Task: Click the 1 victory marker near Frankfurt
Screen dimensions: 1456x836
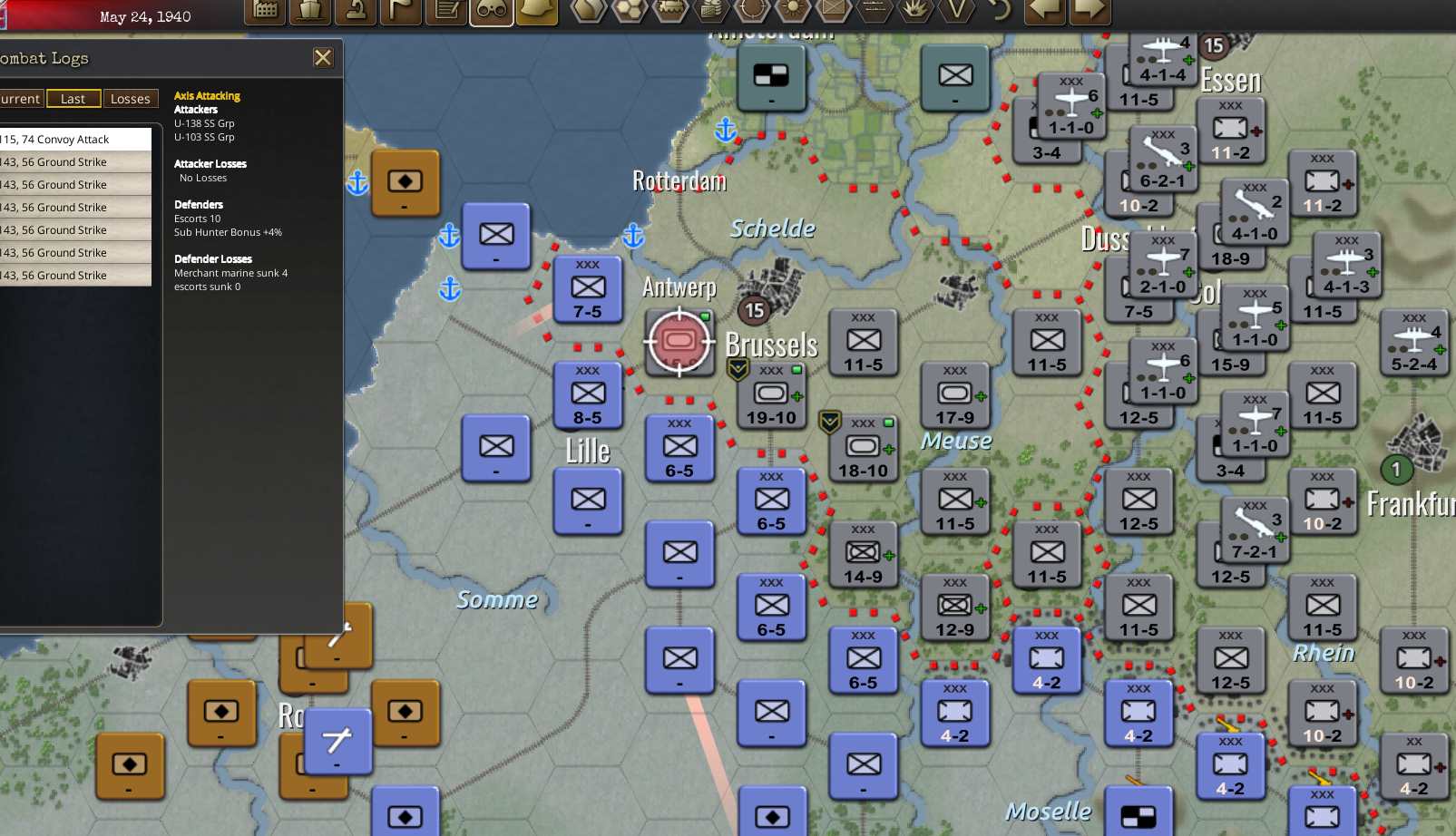Action: 1396,470
